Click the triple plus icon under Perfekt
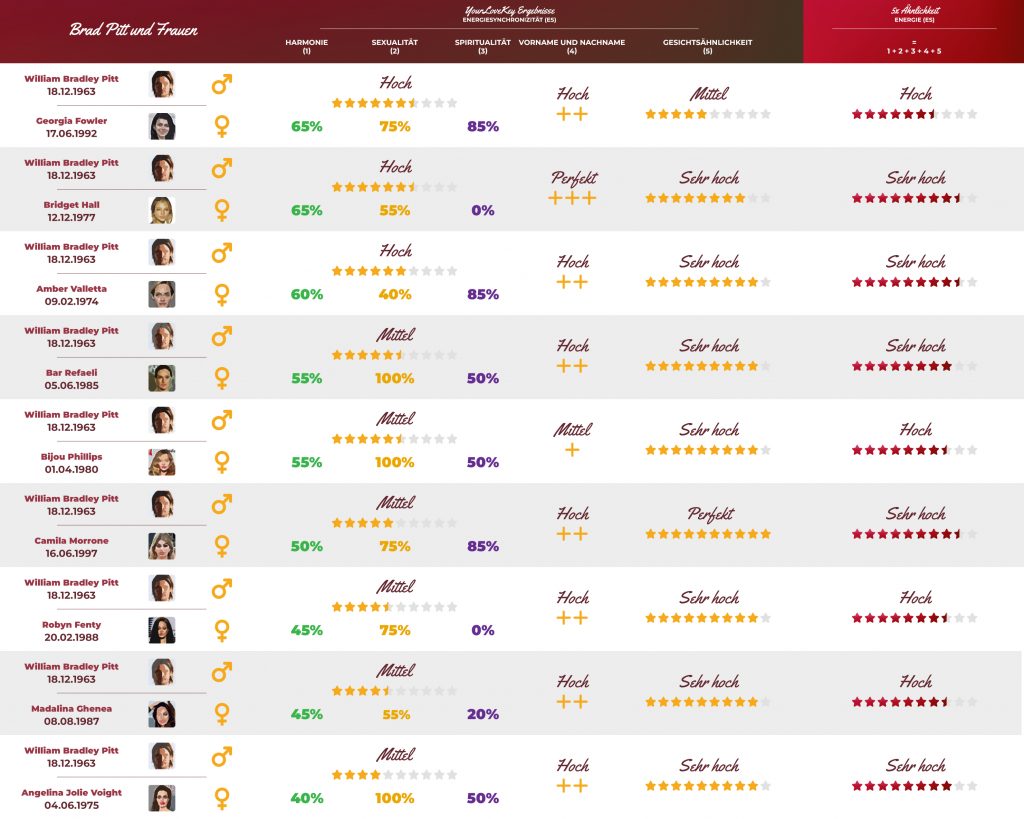 pyautogui.click(x=573, y=198)
